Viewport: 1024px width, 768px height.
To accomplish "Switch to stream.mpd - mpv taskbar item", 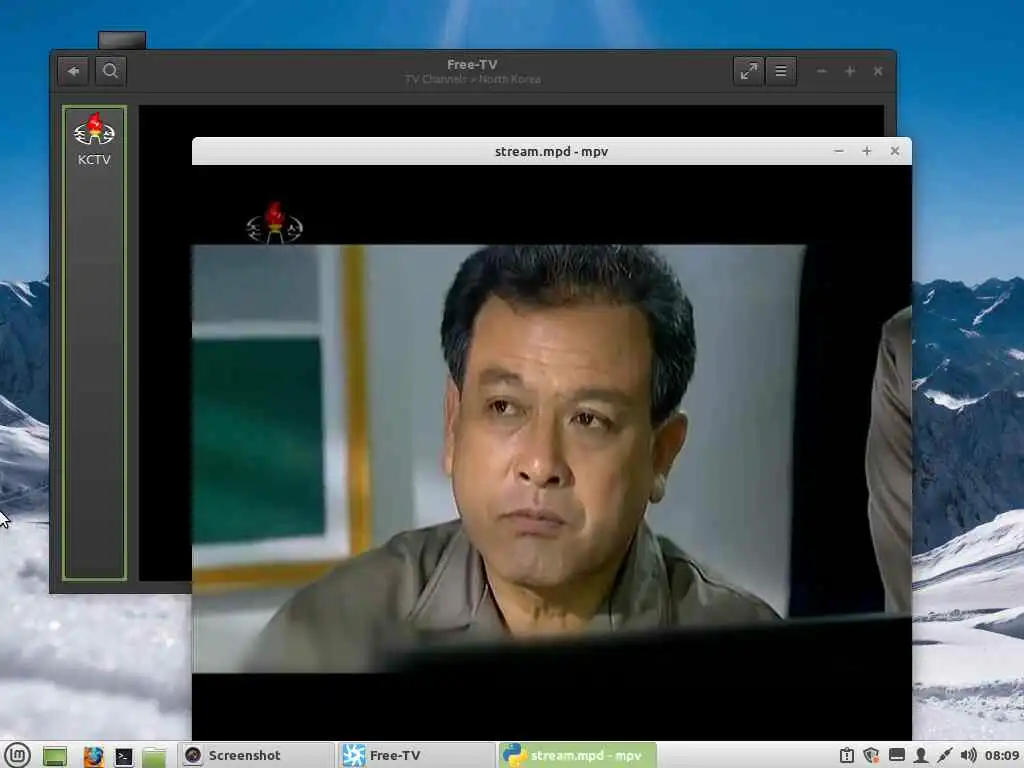I will tap(577, 756).
